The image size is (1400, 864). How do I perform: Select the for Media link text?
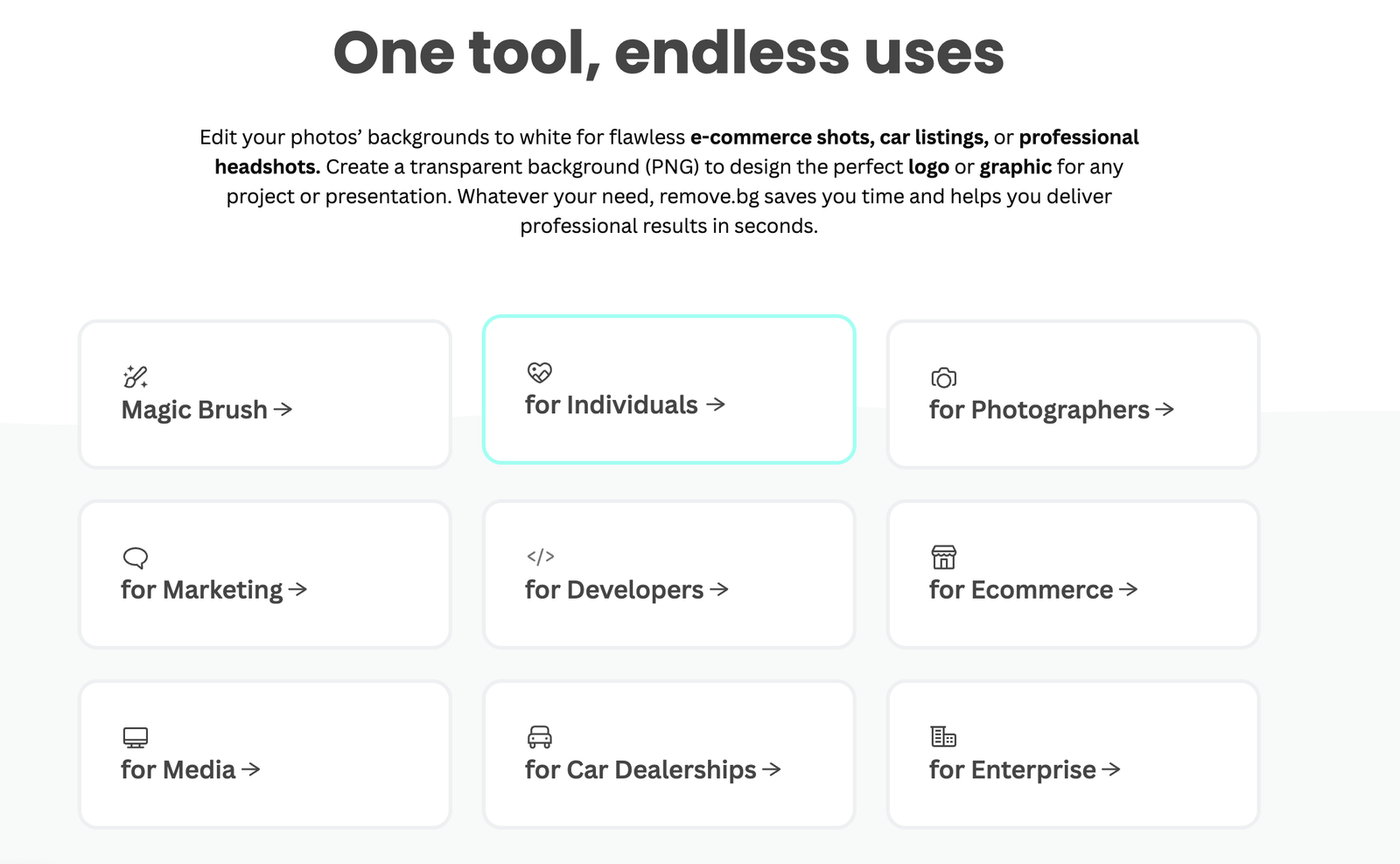pos(178,769)
